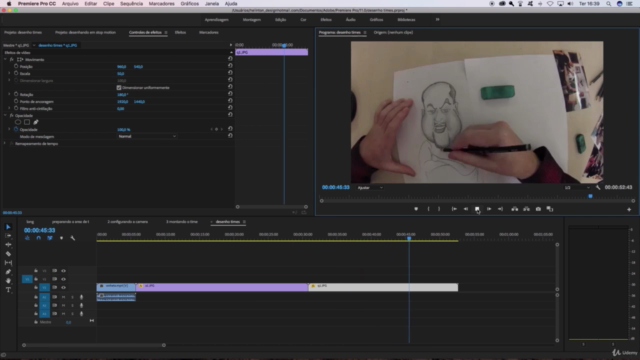Viewport: 640px width, 360px height.
Task: Switch to Cor workspace
Action: [x=303, y=20]
